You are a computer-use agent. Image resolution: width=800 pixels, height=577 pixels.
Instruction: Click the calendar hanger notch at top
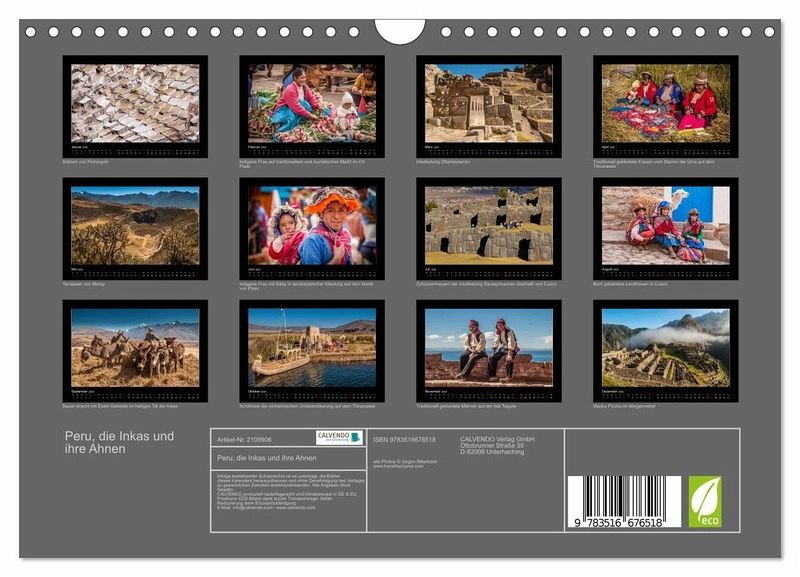(x=400, y=31)
